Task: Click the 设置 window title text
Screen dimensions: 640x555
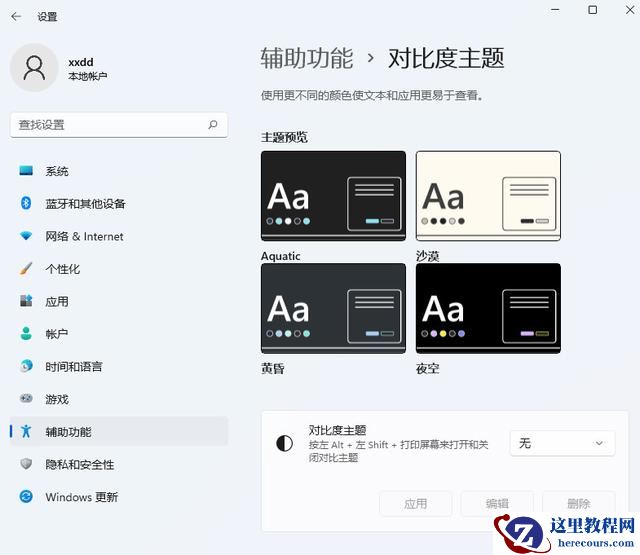Action: point(47,17)
